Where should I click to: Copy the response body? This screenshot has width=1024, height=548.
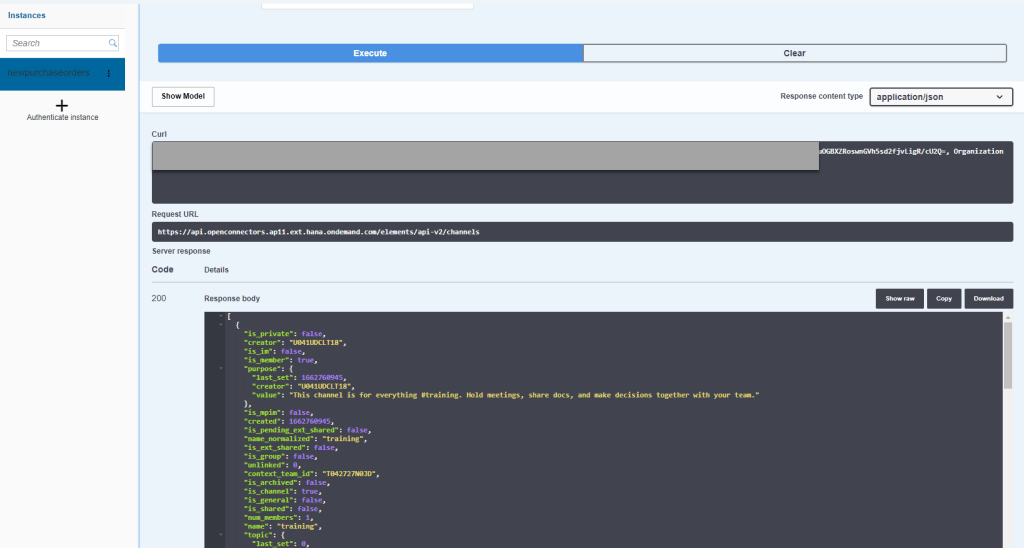pos(943,299)
